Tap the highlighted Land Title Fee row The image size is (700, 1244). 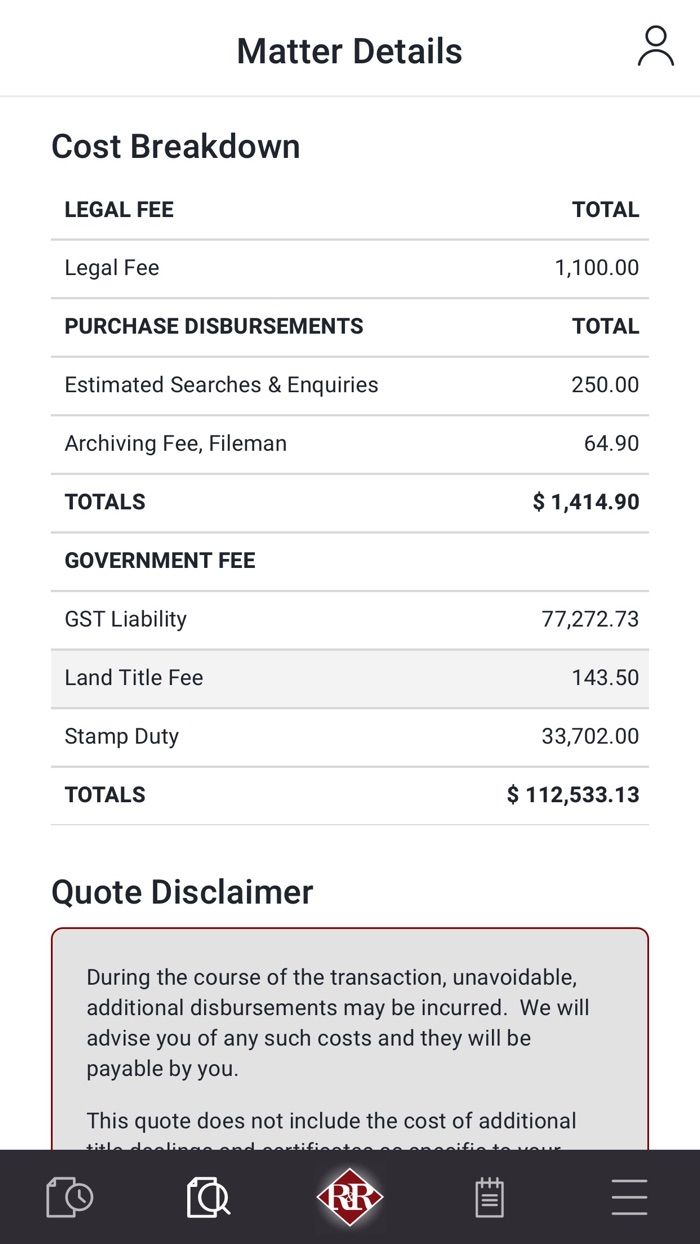click(350, 678)
